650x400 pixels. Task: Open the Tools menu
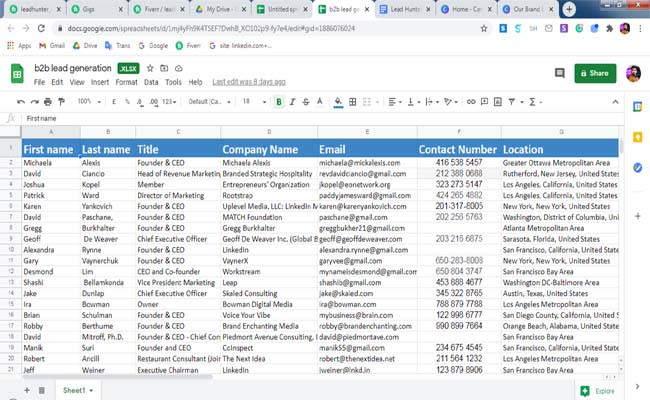point(173,82)
